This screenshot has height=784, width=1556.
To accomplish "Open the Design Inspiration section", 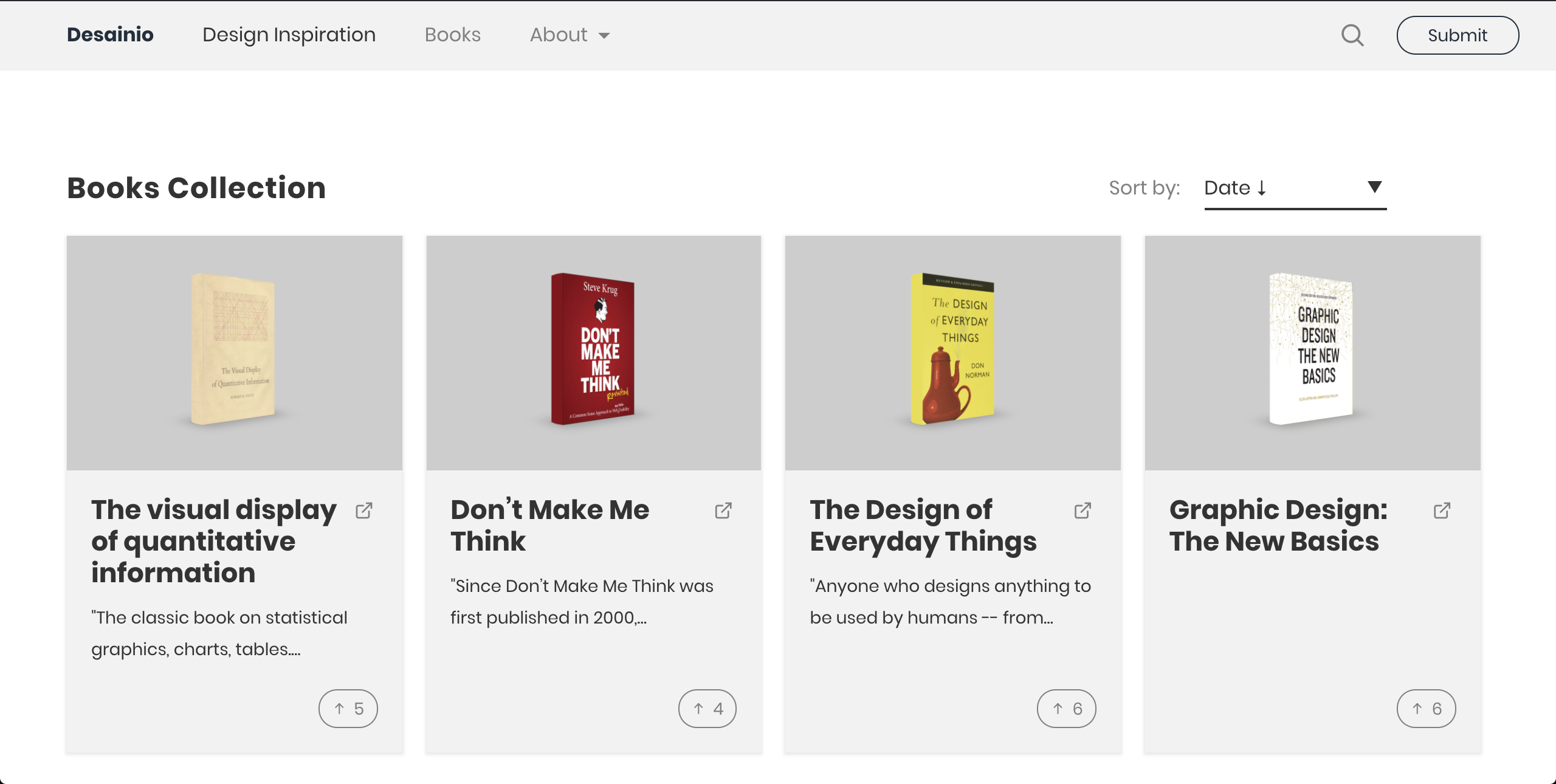I will [289, 35].
